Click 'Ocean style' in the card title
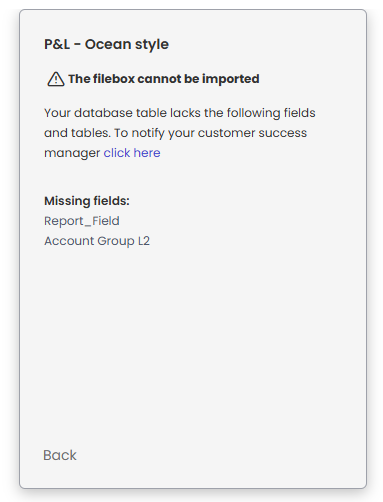 [x=127, y=44]
